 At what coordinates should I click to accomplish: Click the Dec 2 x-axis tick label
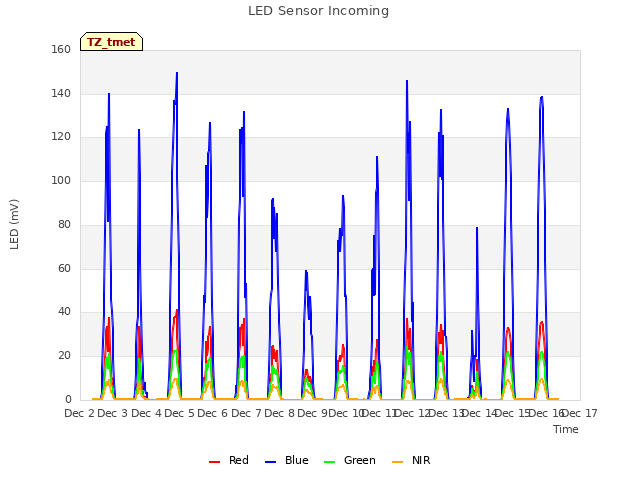click(x=80, y=413)
